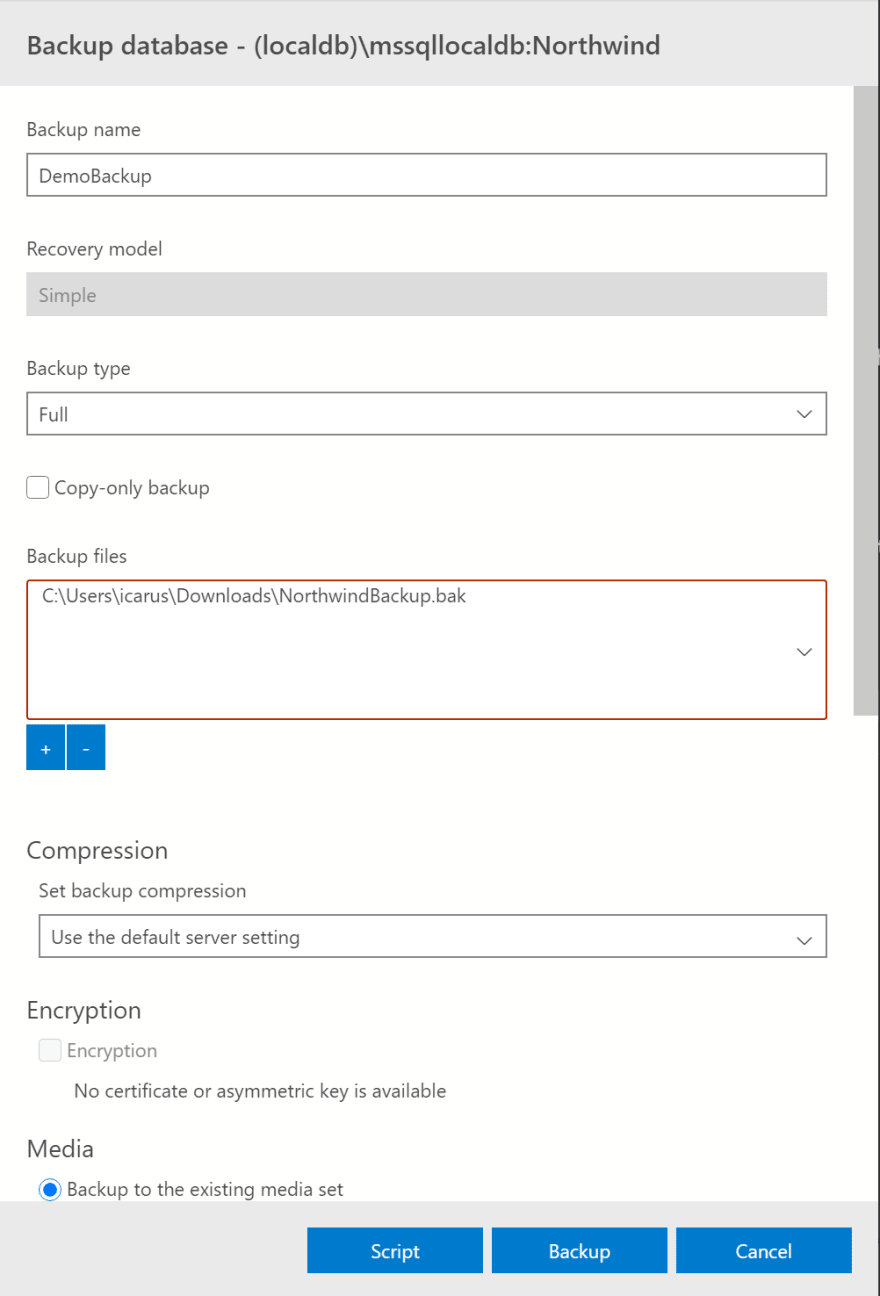Toggle the Encryption checkbox
The image size is (880, 1296).
click(x=50, y=1050)
